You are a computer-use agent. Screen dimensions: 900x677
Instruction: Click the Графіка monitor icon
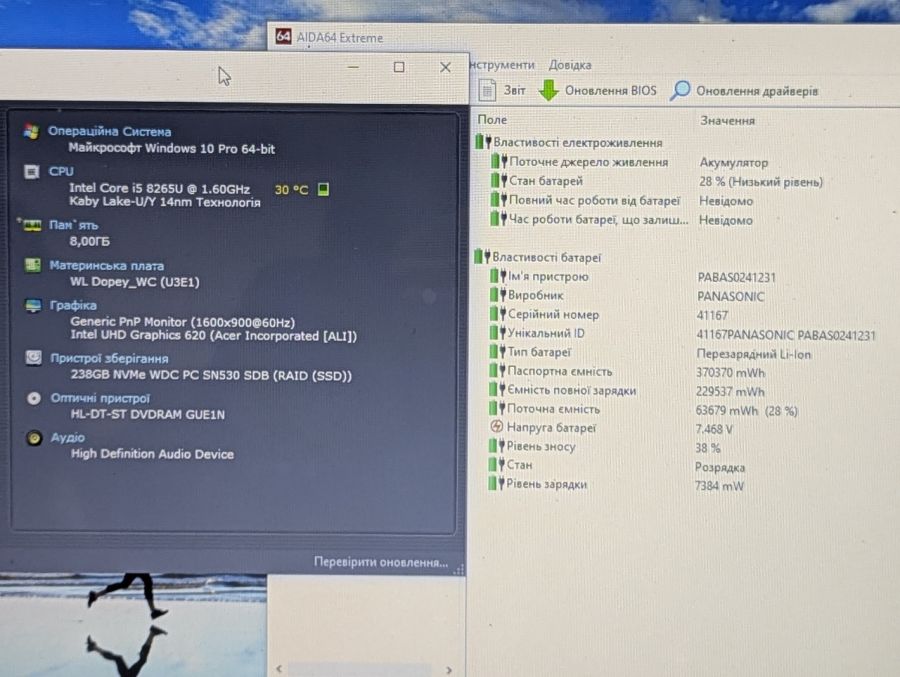33,305
